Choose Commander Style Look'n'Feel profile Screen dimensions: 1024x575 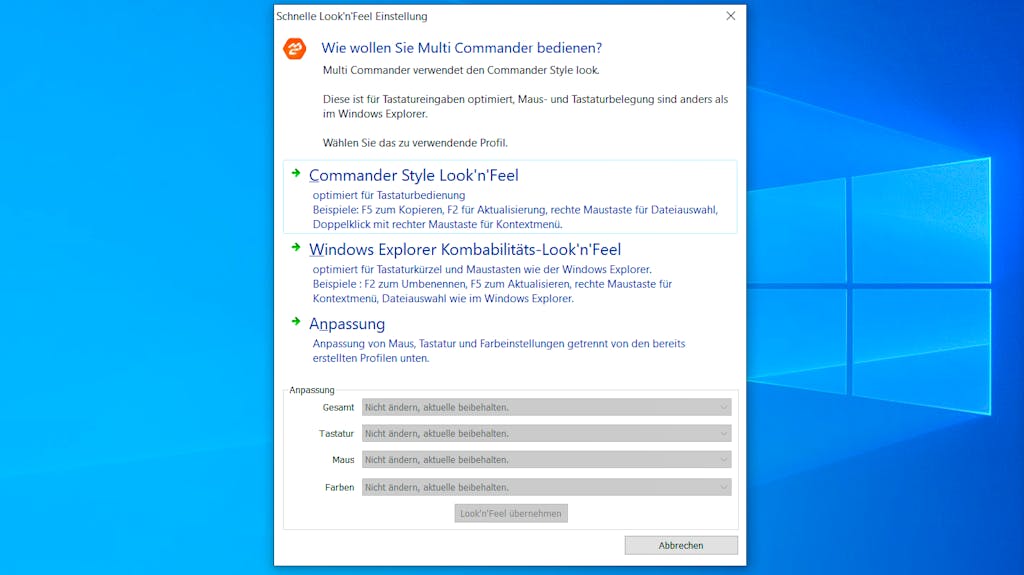[510, 197]
